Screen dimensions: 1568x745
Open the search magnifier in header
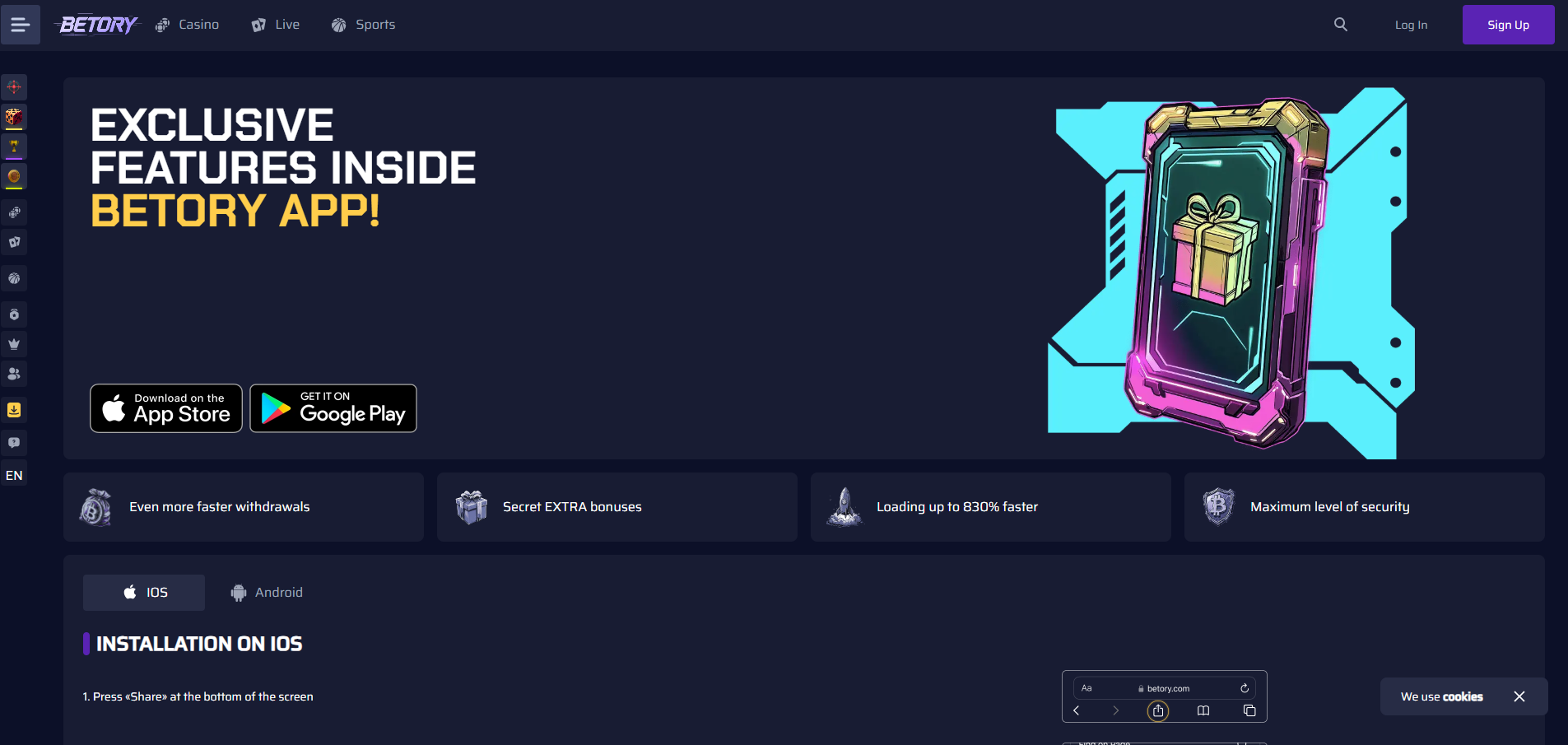1341,25
